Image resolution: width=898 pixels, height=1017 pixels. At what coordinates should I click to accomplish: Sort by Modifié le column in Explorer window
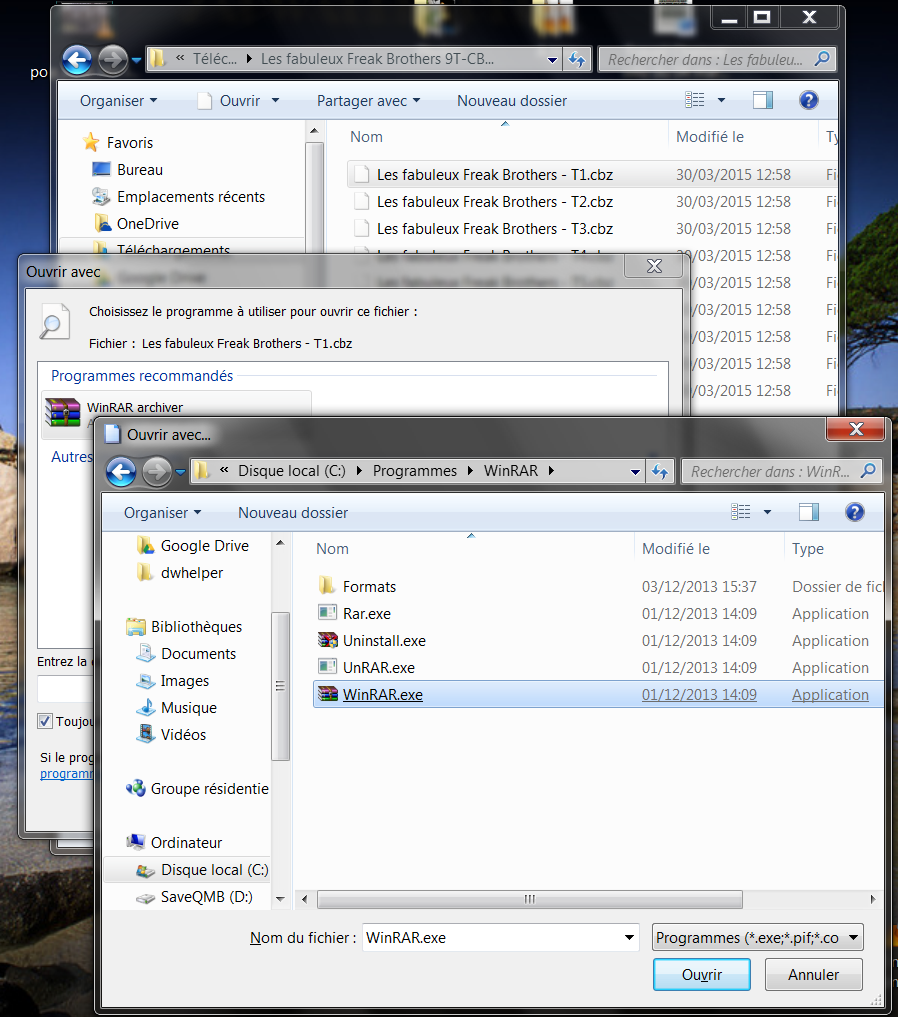coord(710,137)
